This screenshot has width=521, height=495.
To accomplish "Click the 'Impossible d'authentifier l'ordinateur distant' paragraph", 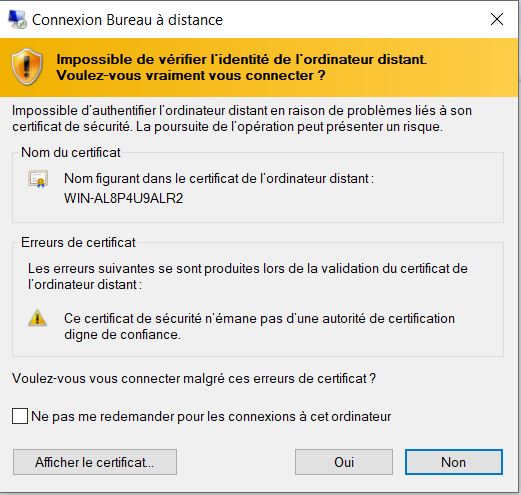I will (x=242, y=118).
